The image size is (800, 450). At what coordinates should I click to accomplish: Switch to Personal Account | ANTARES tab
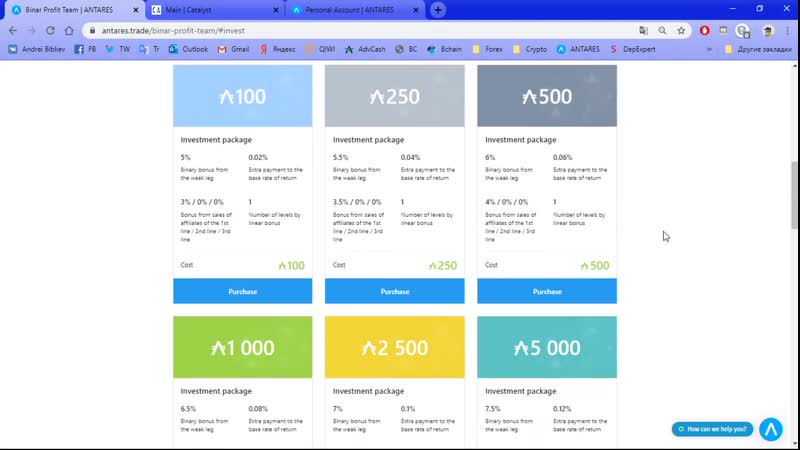(355, 10)
